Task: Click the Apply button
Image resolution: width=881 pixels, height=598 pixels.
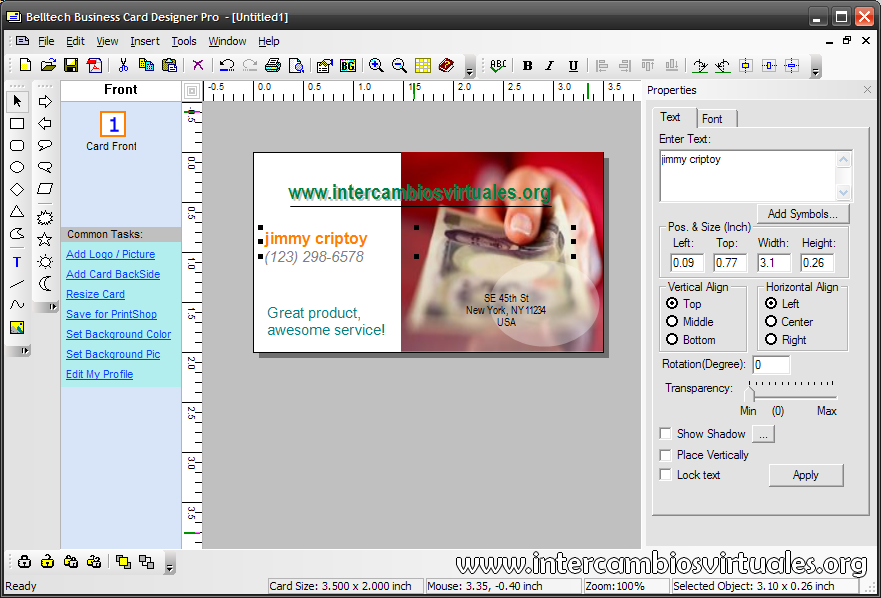Action: 806,475
